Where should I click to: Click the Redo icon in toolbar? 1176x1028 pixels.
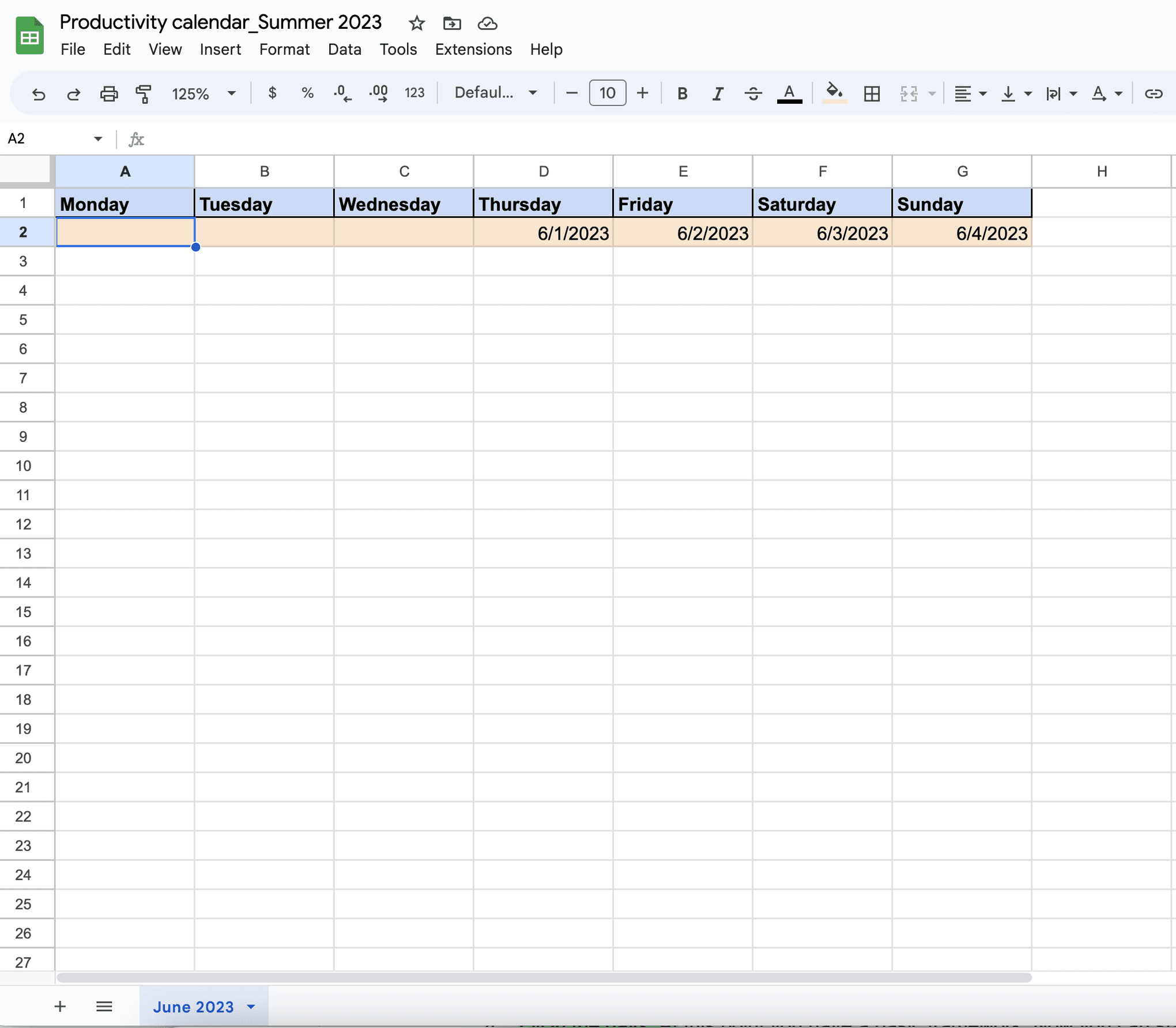(73, 93)
